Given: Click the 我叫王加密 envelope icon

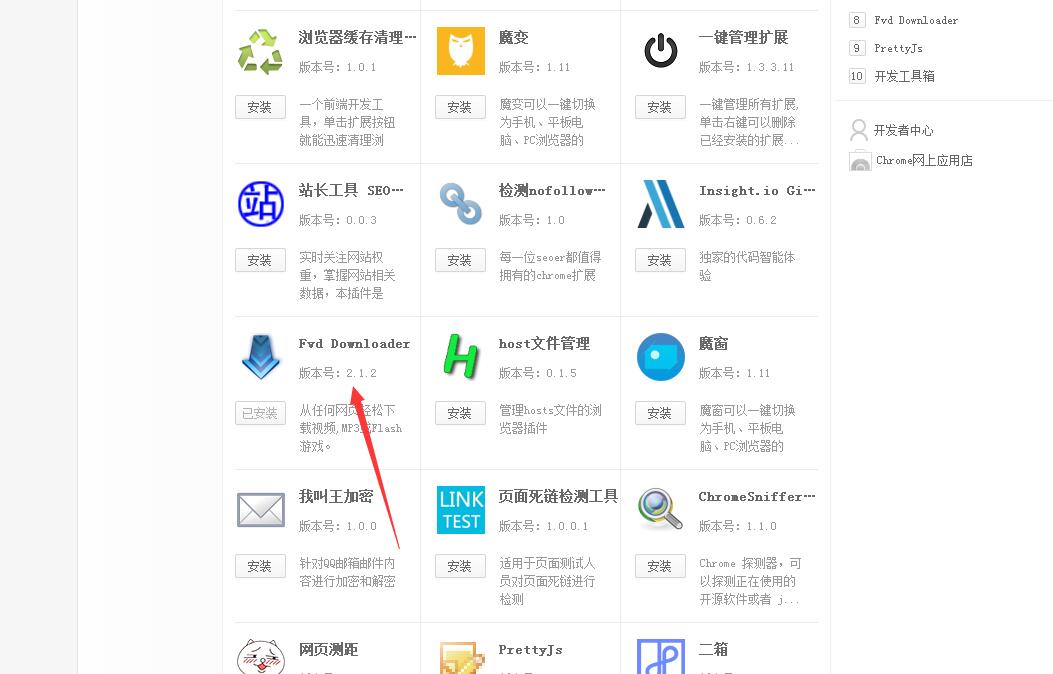Looking at the screenshot, I should pyautogui.click(x=260, y=509).
